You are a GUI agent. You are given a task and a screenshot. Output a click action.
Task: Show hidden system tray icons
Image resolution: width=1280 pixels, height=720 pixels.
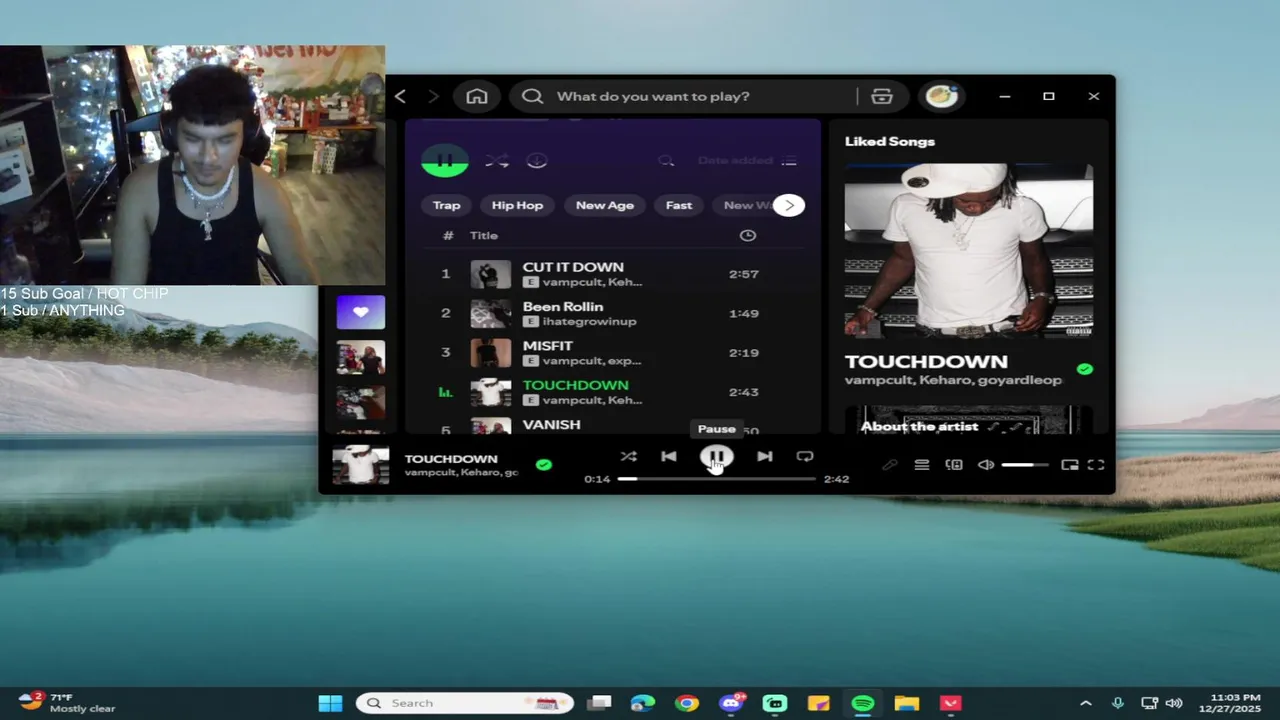[x=1085, y=703]
